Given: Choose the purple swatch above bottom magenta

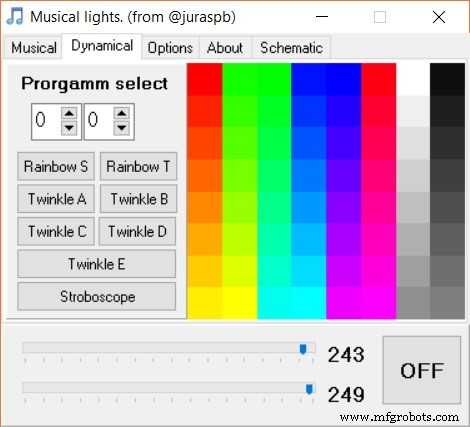Looking at the screenshot, I should (344, 271).
